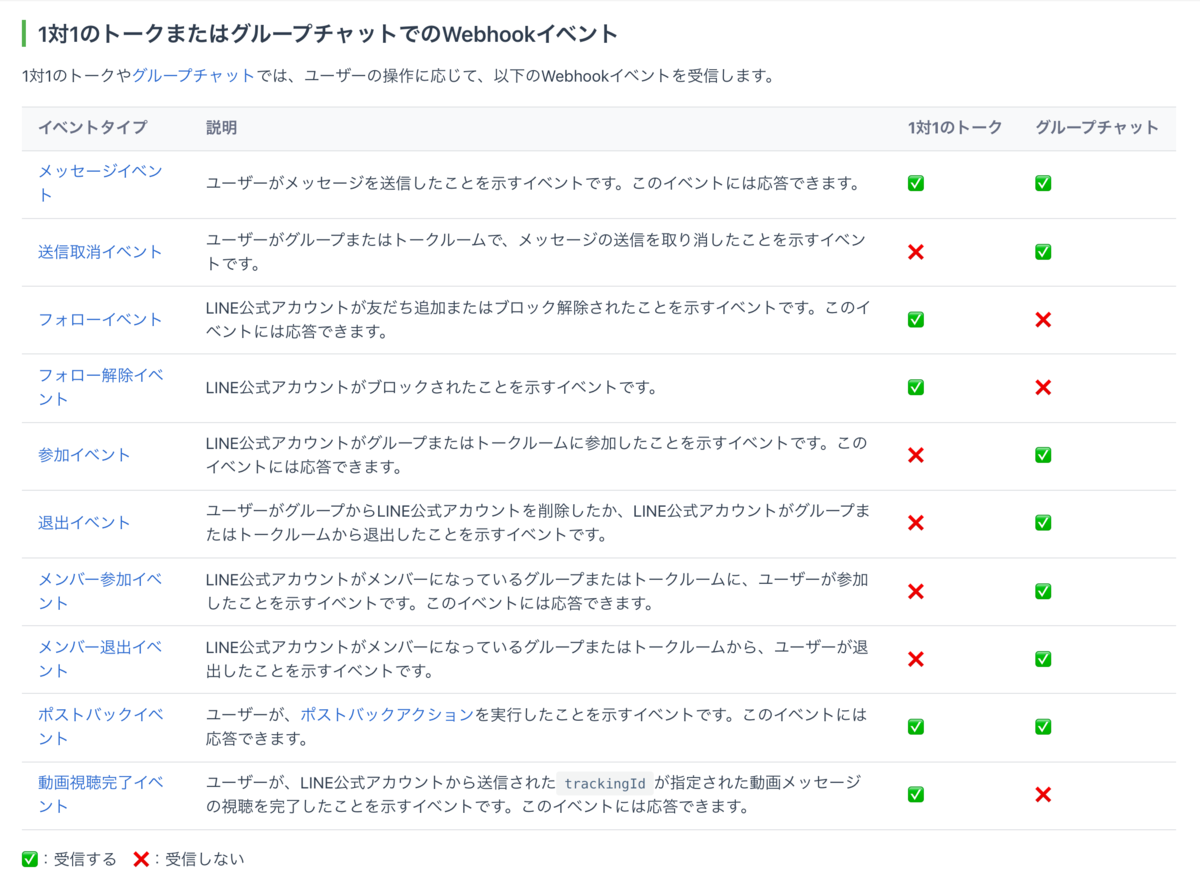Image resolution: width=1200 pixels, height=885 pixels.
Task: Click the 送信取消イベント description text
Action: [x=537, y=252]
